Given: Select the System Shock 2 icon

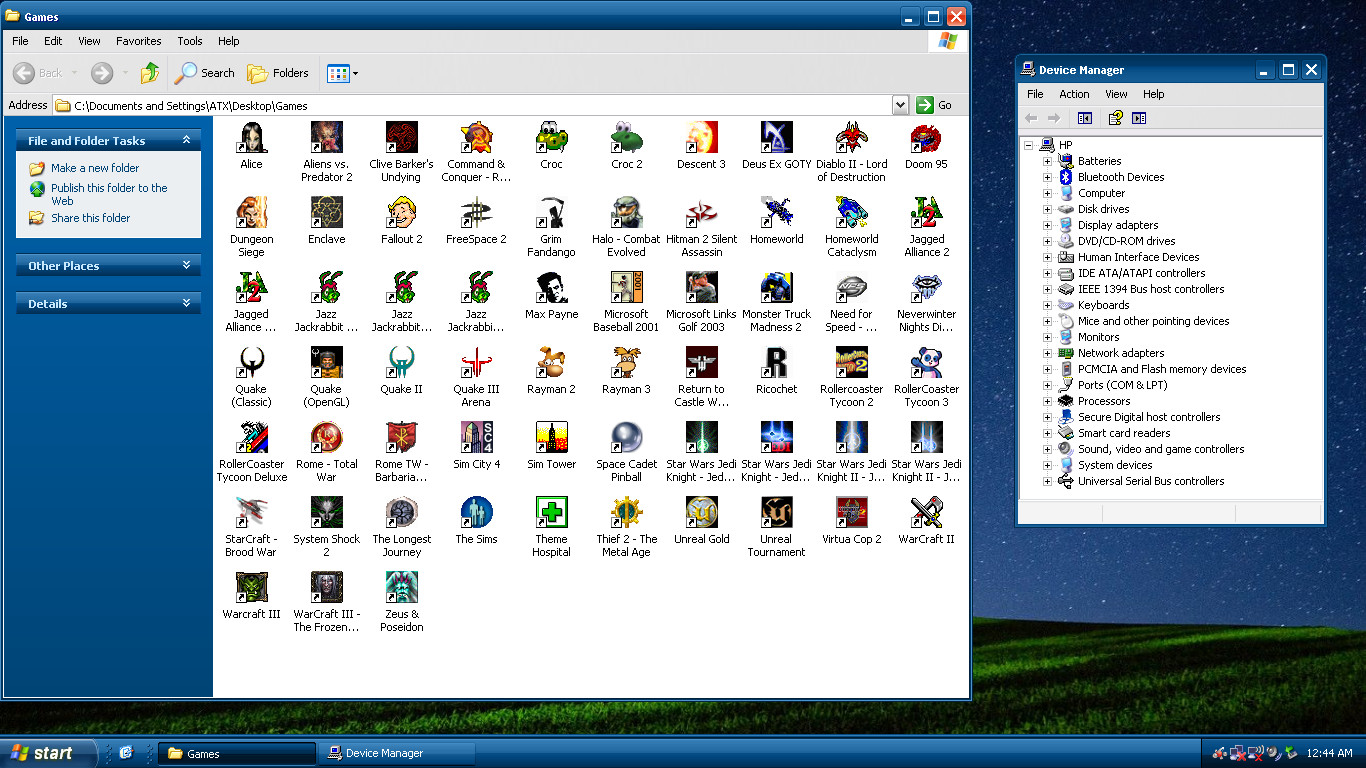Looking at the screenshot, I should pos(326,513).
